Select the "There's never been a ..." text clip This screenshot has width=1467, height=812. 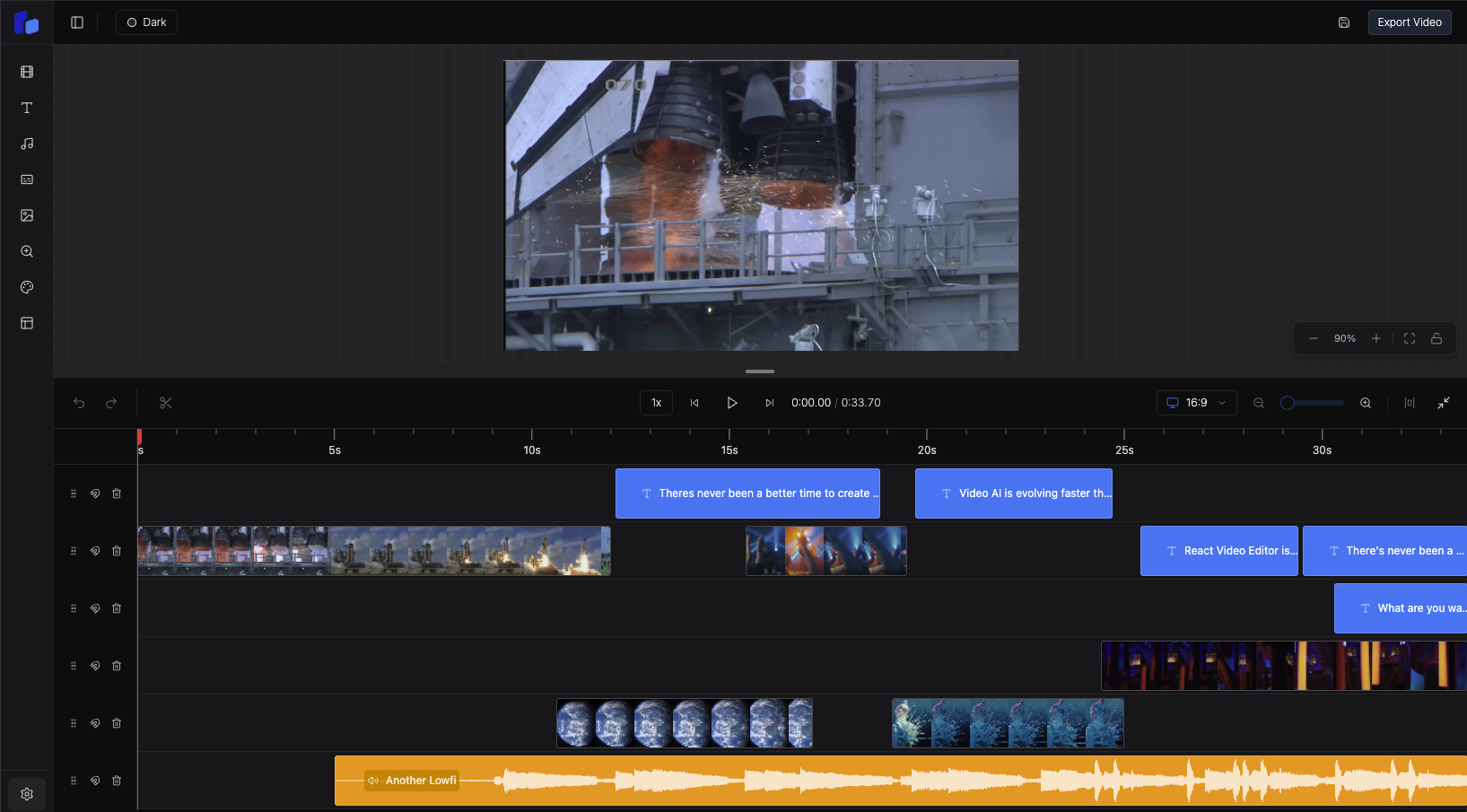point(1384,551)
